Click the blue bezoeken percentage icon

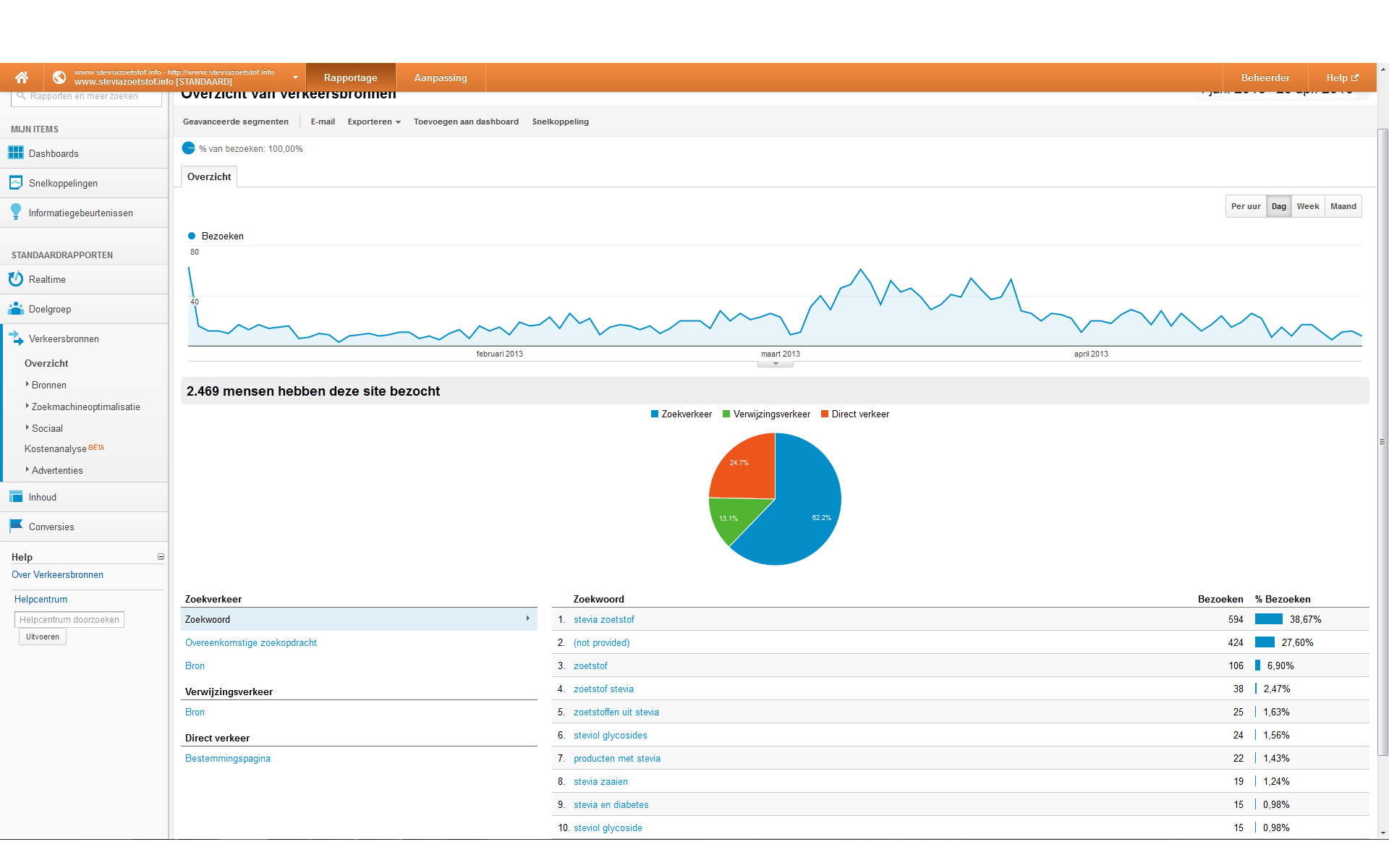coord(189,148)
